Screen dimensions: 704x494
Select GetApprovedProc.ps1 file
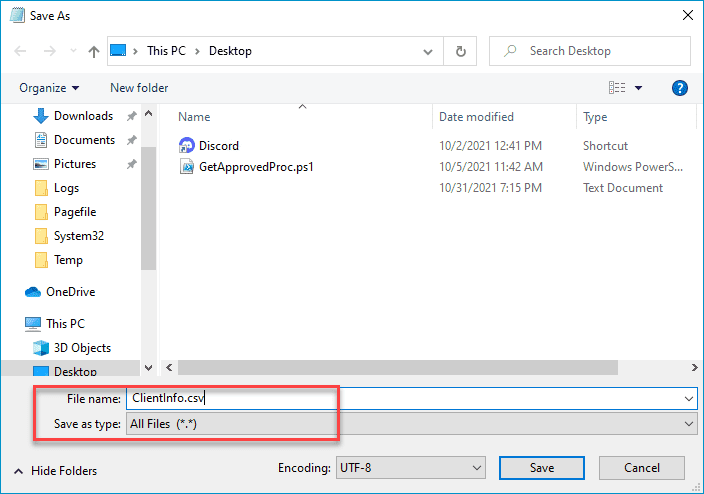click(256, 167)
